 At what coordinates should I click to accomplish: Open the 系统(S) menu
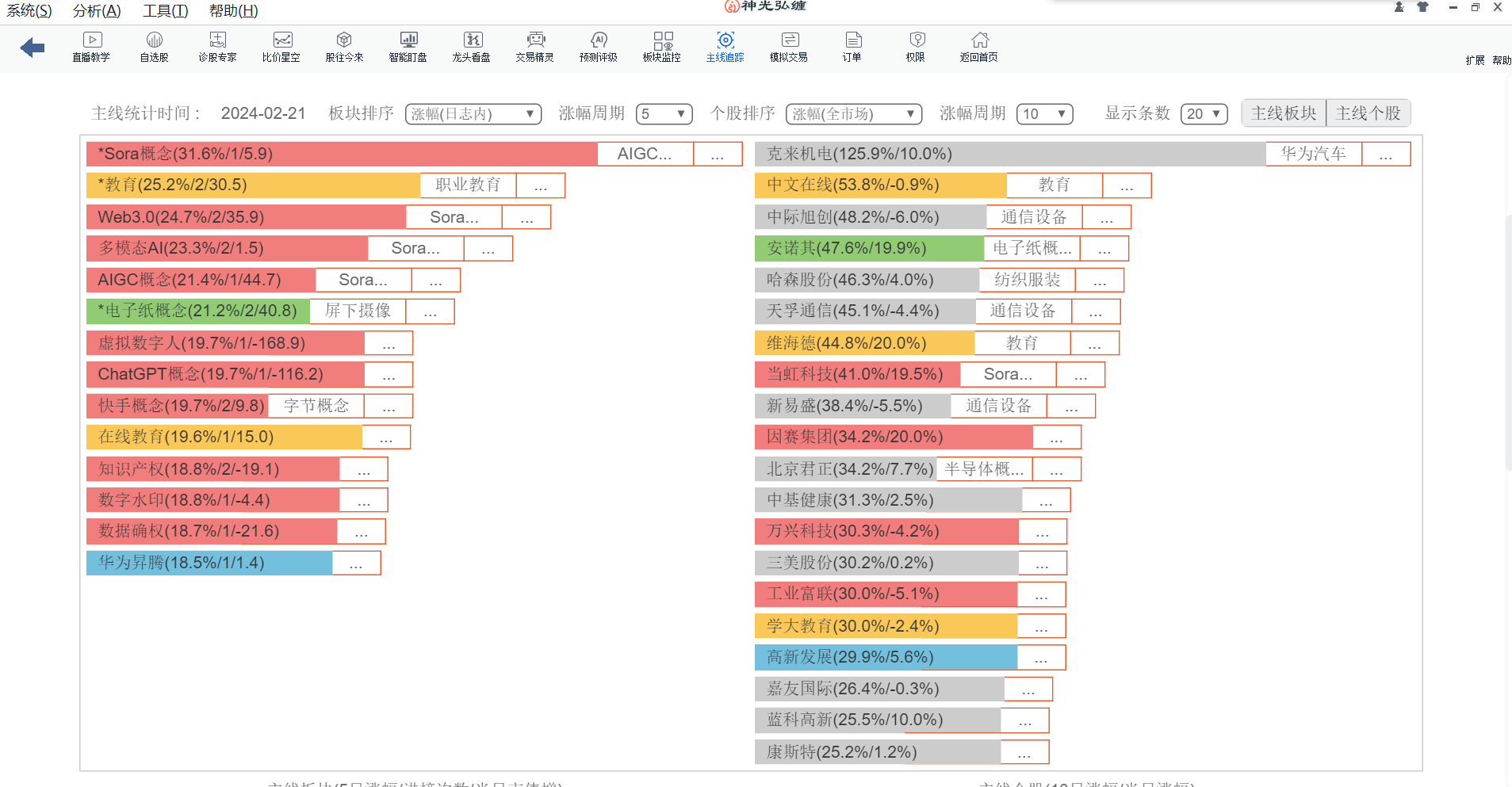[29, 11]
